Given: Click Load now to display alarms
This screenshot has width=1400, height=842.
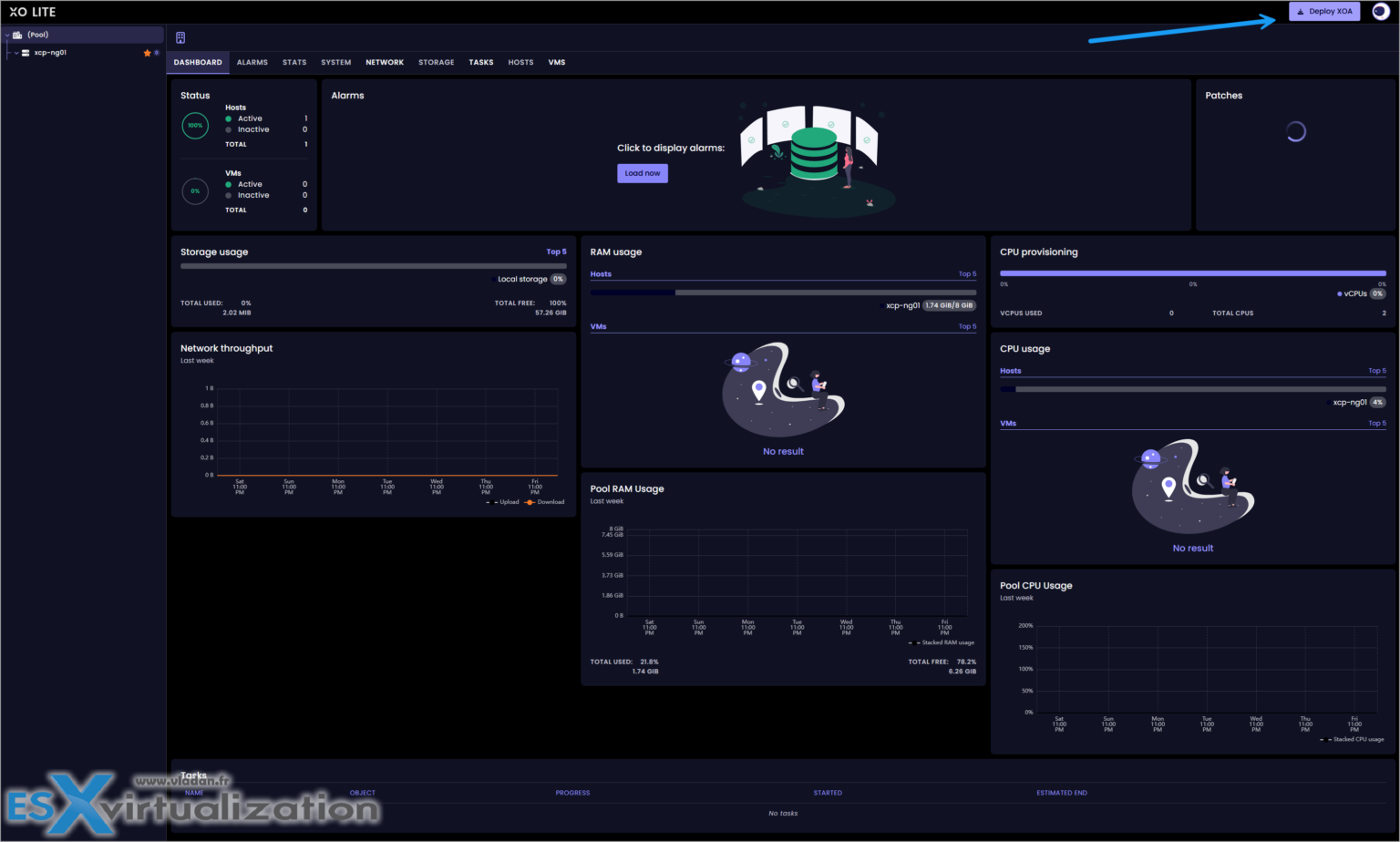Looking at the screenshot, I should [x=643, y=173].
